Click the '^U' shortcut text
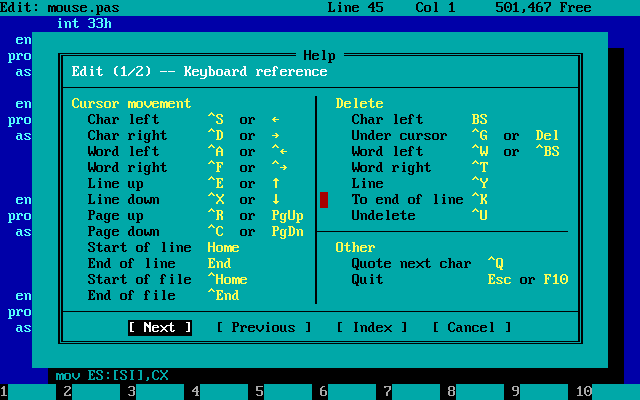Screen dimensions: 640x400 coord(480,216)
